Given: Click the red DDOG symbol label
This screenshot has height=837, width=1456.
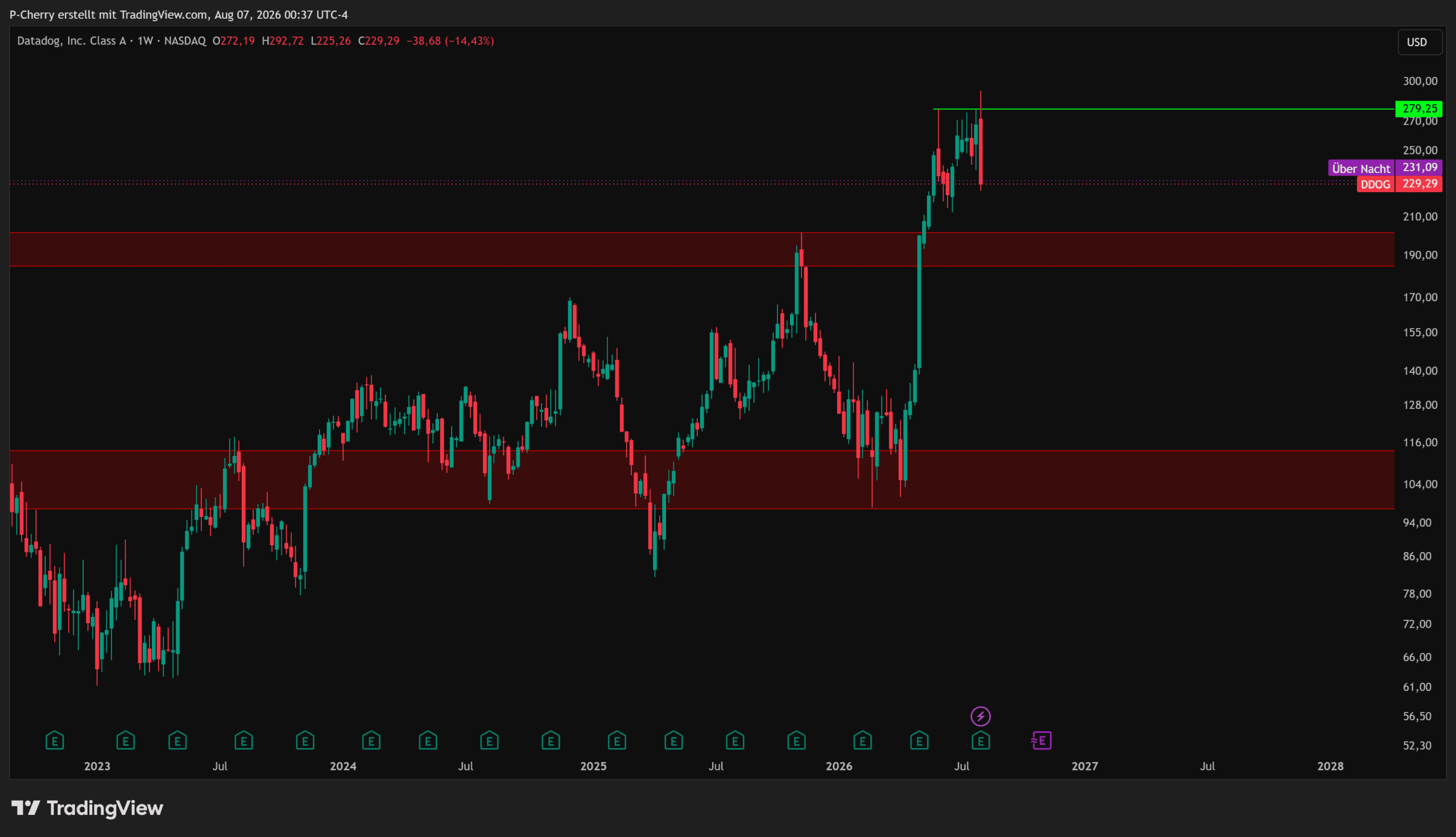Looking at the screenshot, I should (1376, 185).
